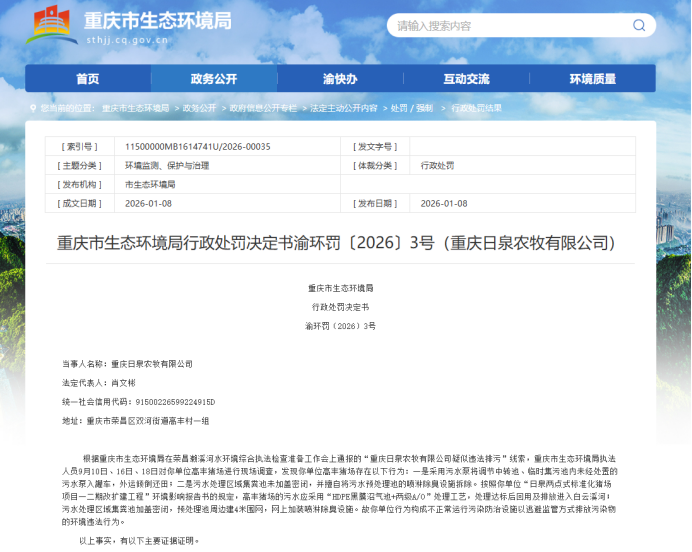
Task: Click the sthjj.cq.gov.cn domain text
Action: (127, 40)
